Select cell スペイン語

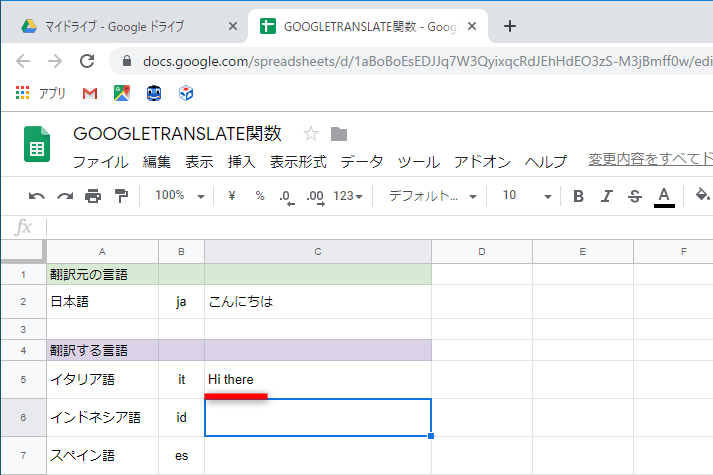102,455
